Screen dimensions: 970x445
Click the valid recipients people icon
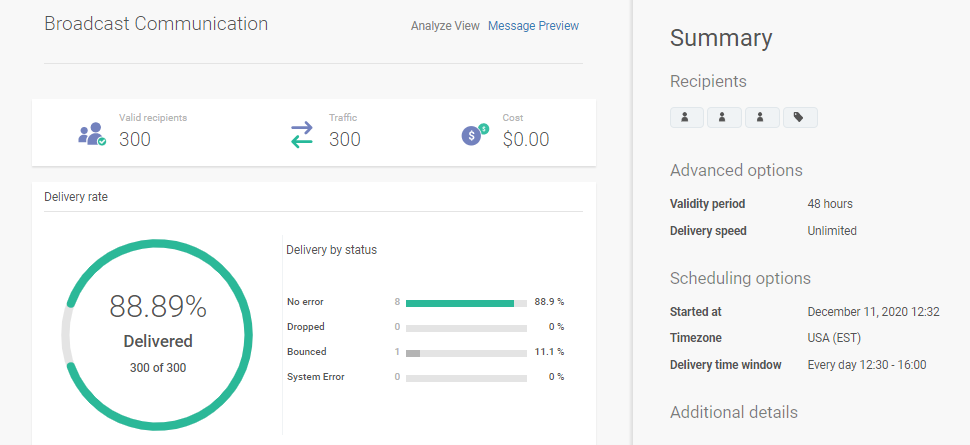pyautogui.click(x=92, y=134)
